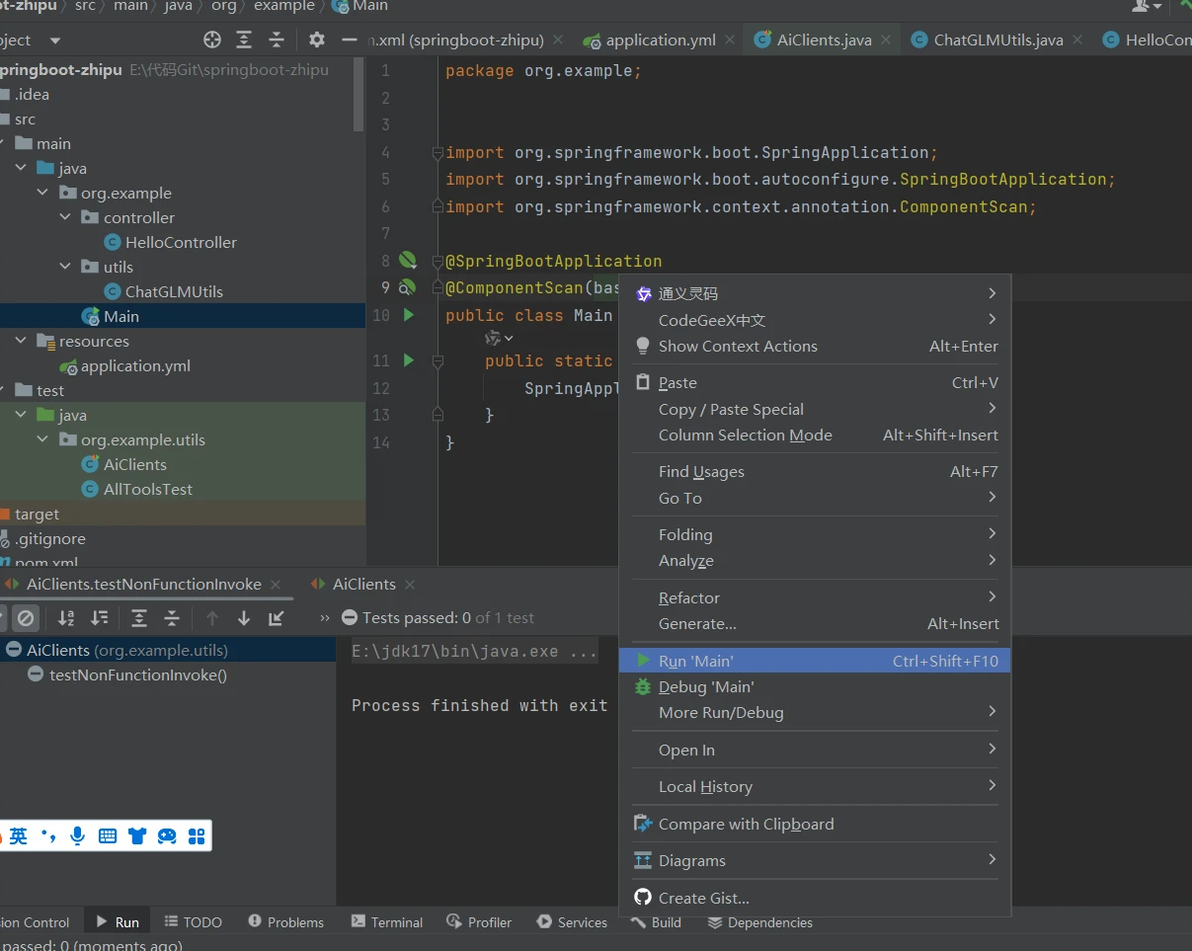Jump to next failed test arrow
The height and width of the screenshot is (951, 1192).
click(244, 618)
